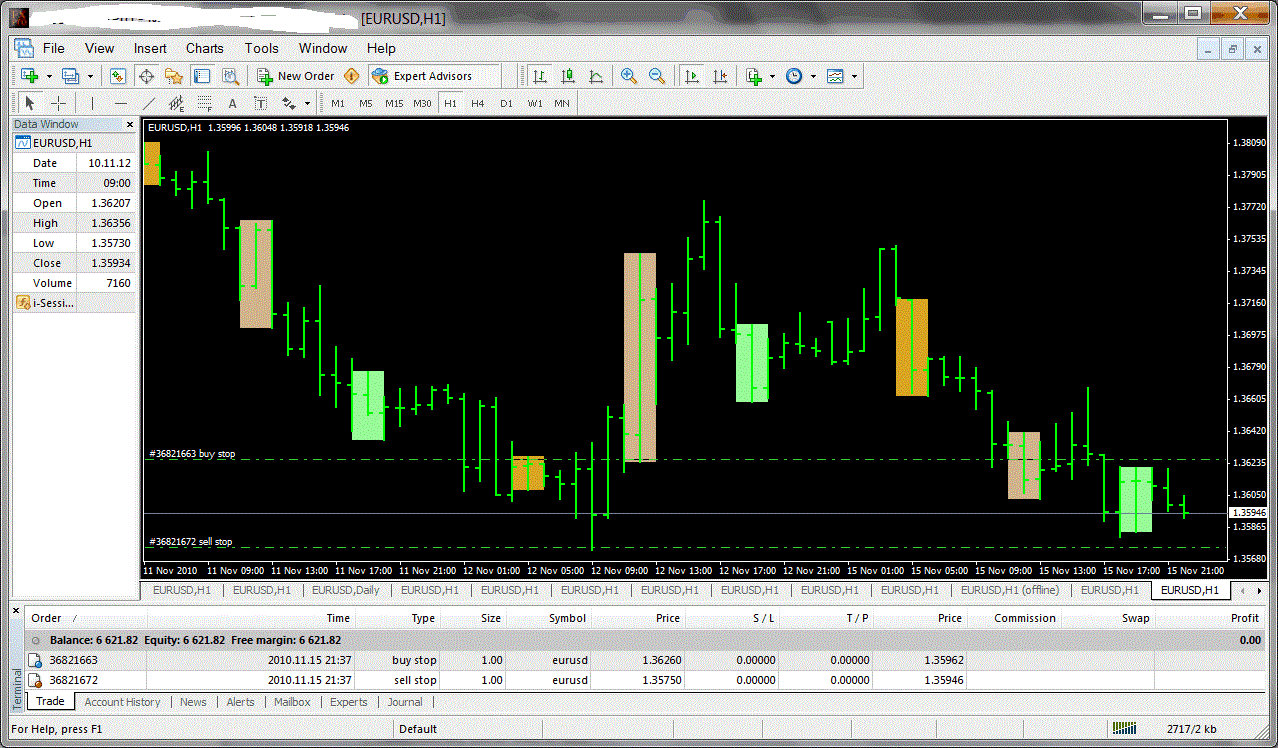This screenshot has height=748, width=1278.
Task: Select the Text tool (A)
Action: (232, 103)
